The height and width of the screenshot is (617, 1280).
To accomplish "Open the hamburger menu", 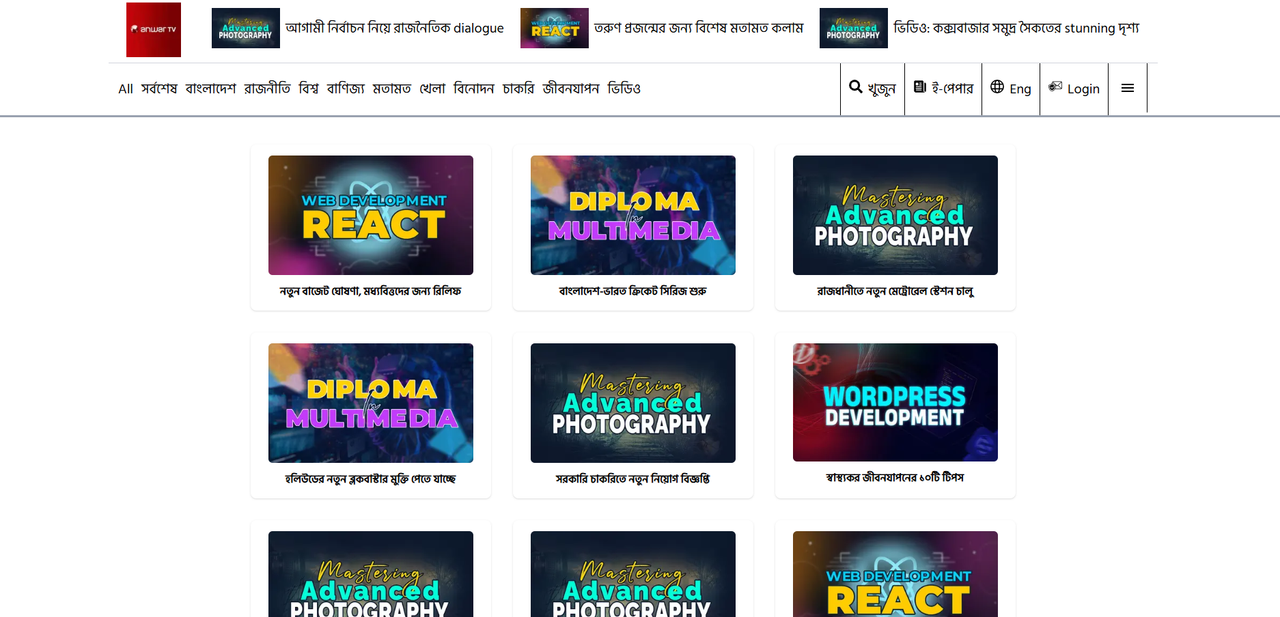I will pyautogui.click(x=1128, y=88).
